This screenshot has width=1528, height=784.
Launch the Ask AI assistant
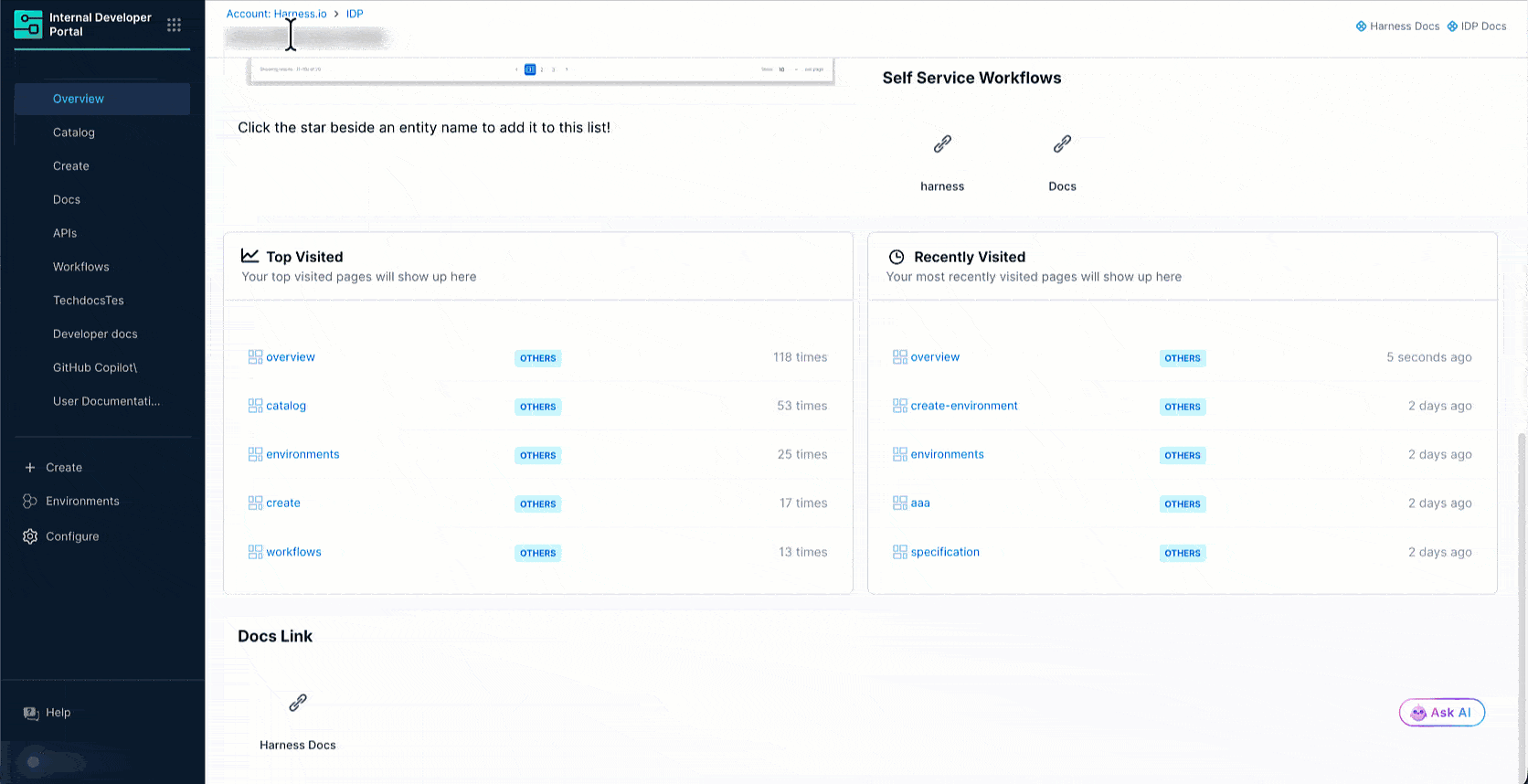pos(1441,713)
